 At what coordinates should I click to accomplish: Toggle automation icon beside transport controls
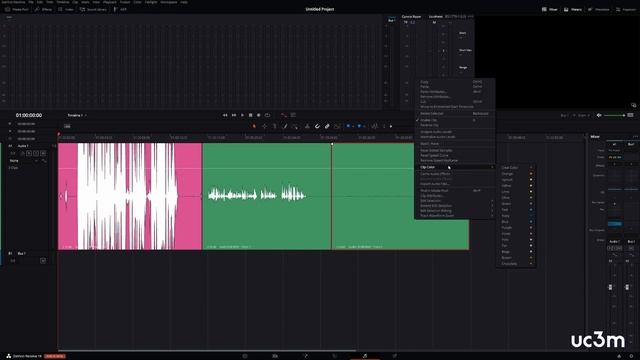pos(284,115)
